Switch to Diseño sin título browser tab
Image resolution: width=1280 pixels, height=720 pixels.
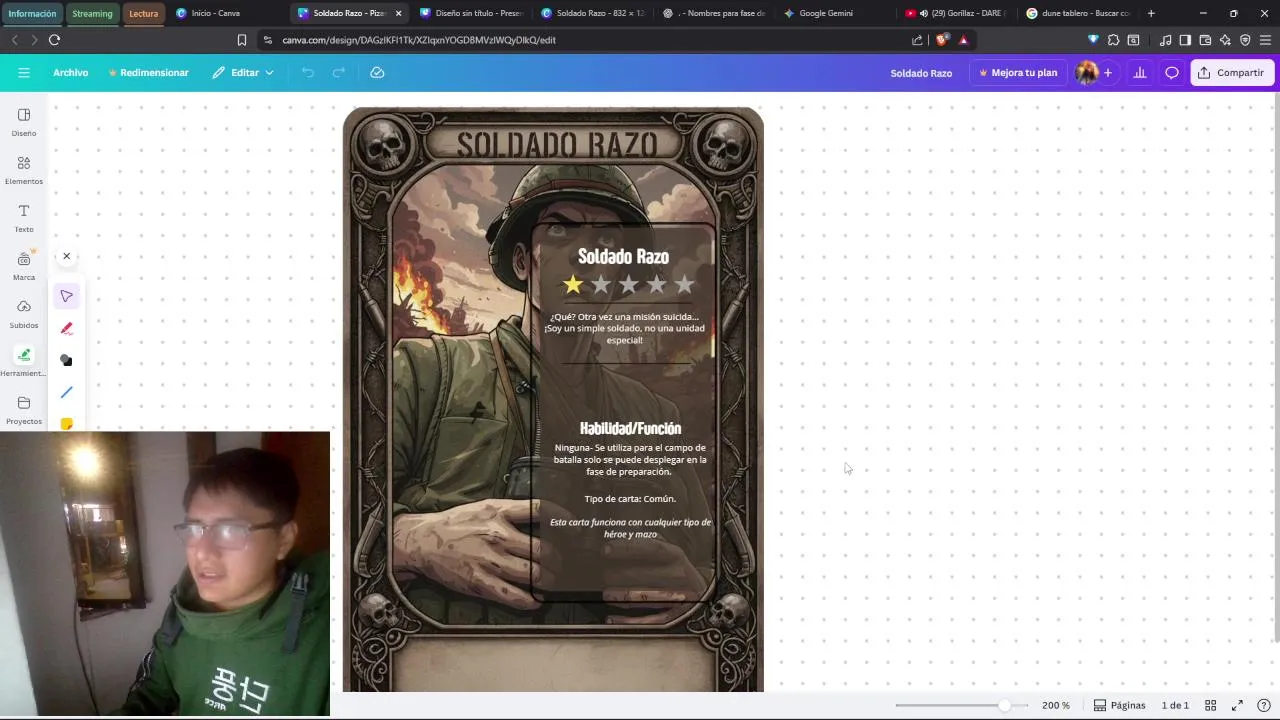coord(472,13)
